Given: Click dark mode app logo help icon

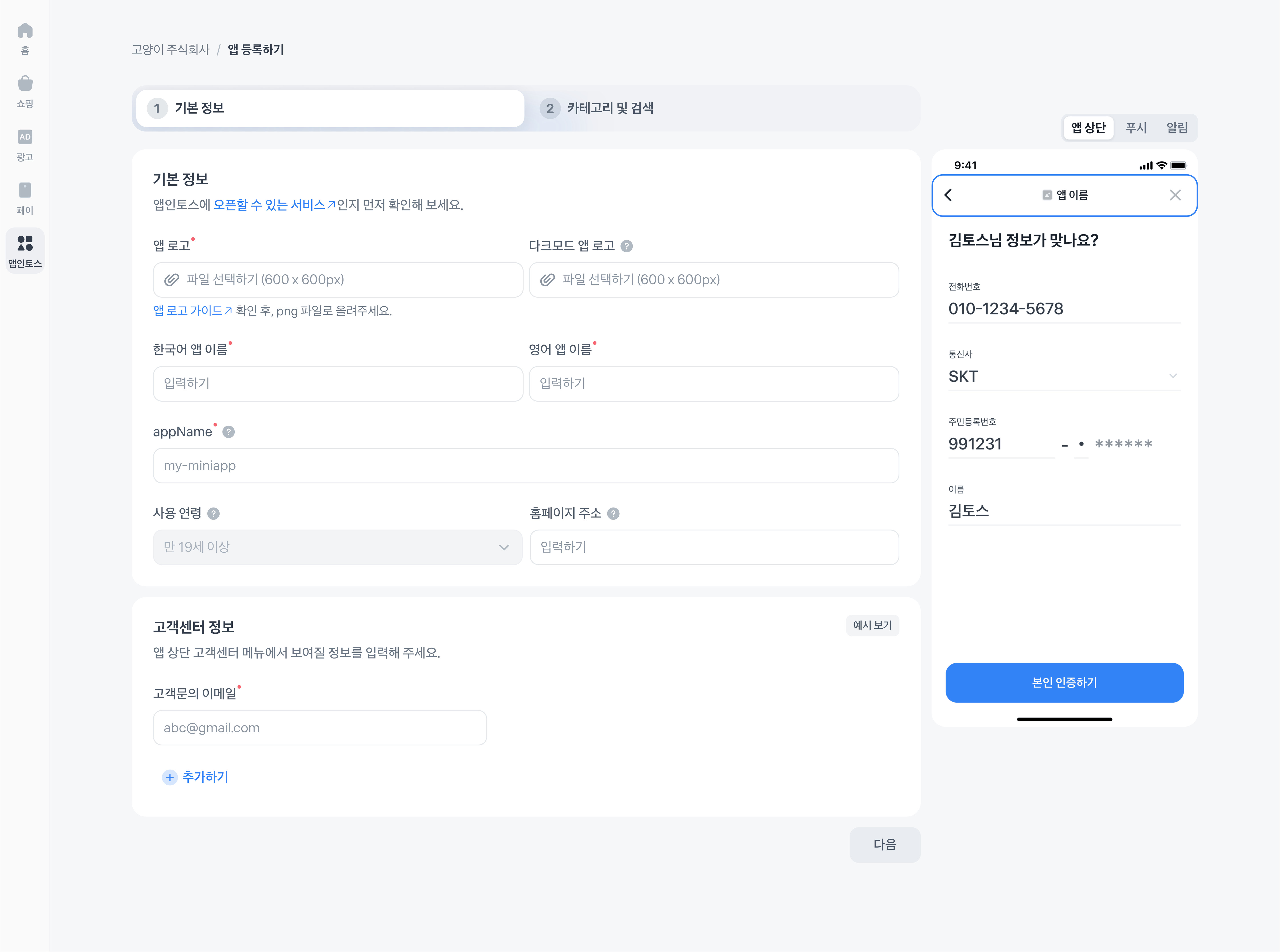Looking at the screenshot, I should pyautogui.click(x=627, y=246).
